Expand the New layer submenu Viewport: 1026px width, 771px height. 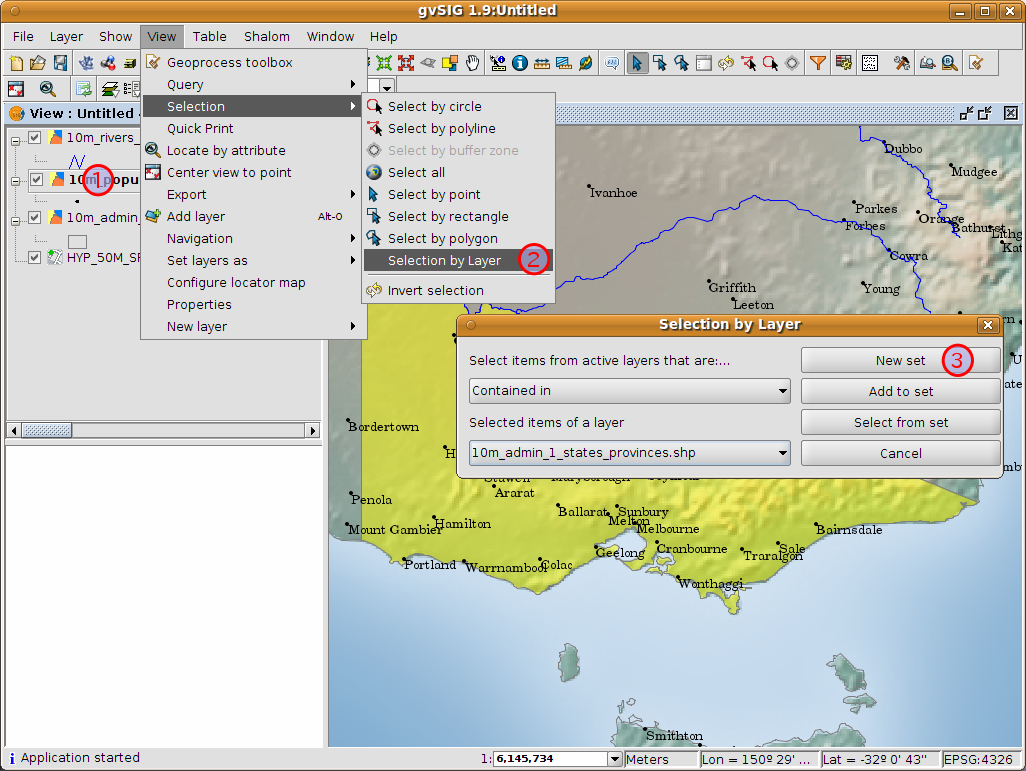(x=254, y=327)
